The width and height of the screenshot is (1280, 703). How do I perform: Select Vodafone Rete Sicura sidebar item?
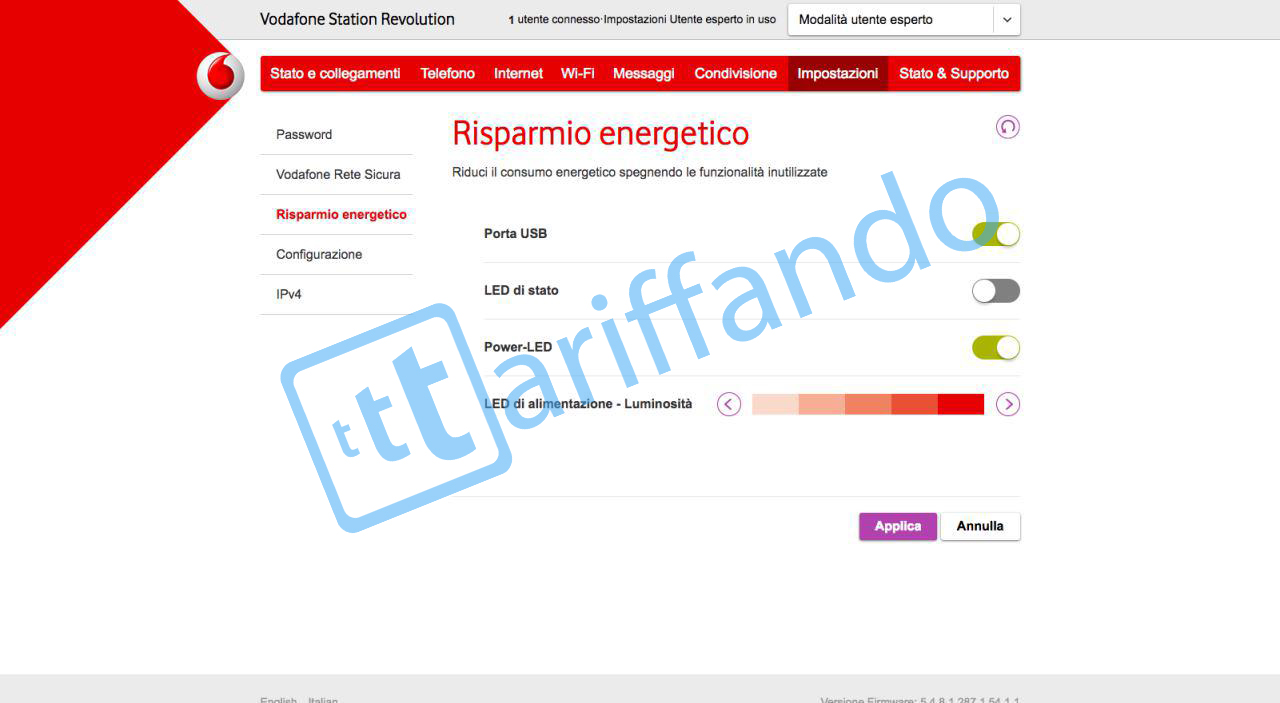pyautogui.click(x=338, y=175)
